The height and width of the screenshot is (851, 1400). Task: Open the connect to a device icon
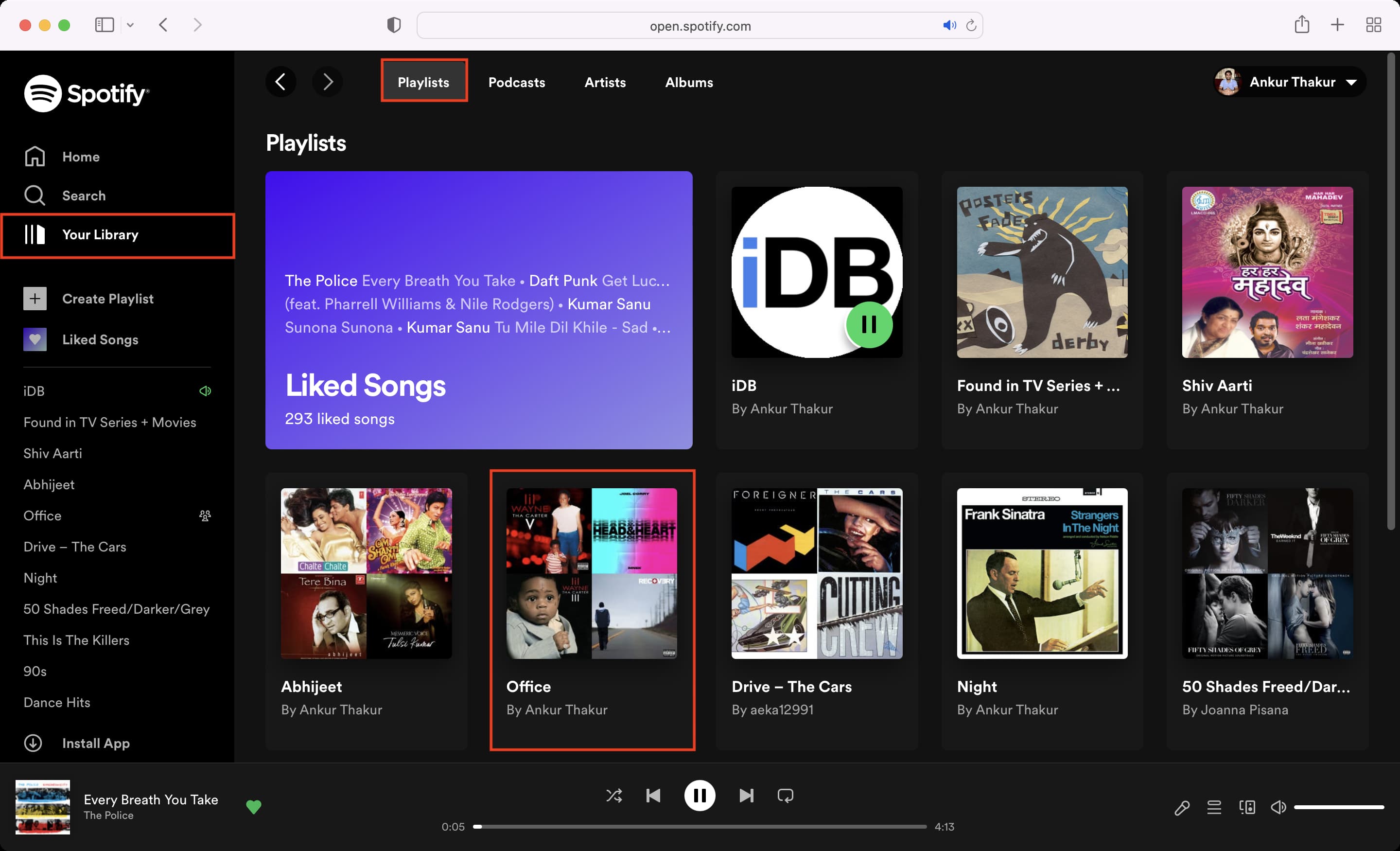pyautogui.click(x=1246, y=807)
